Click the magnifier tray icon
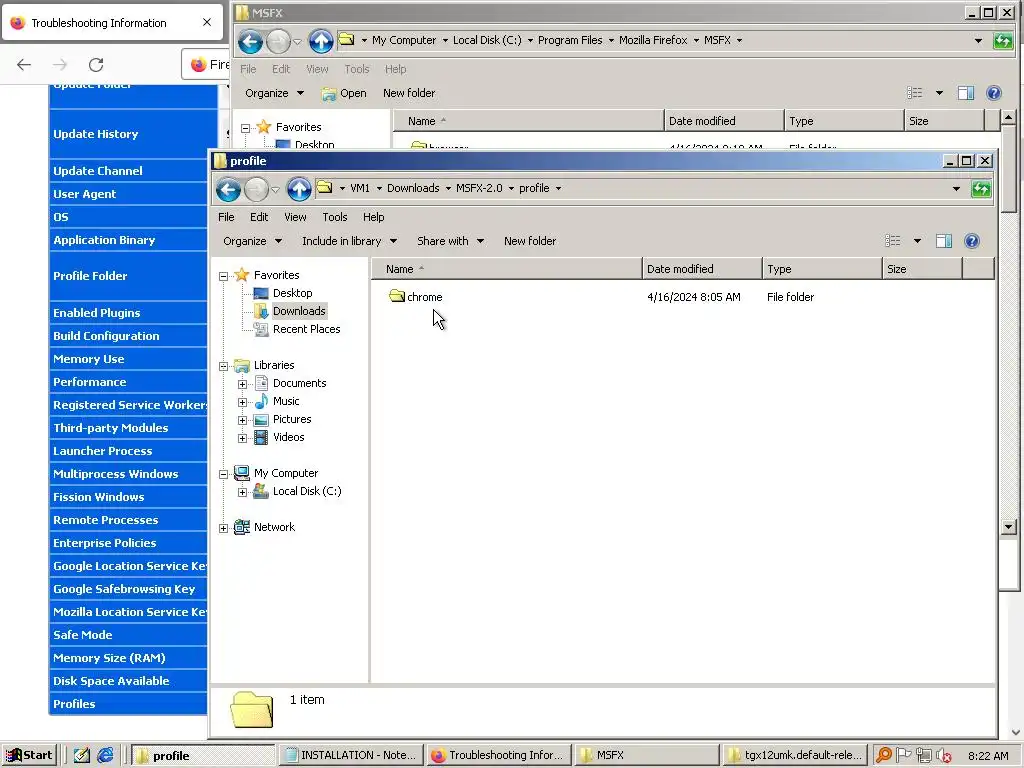Image resolution: width=1024 pixels, height=768 pixels. point(884,755)
